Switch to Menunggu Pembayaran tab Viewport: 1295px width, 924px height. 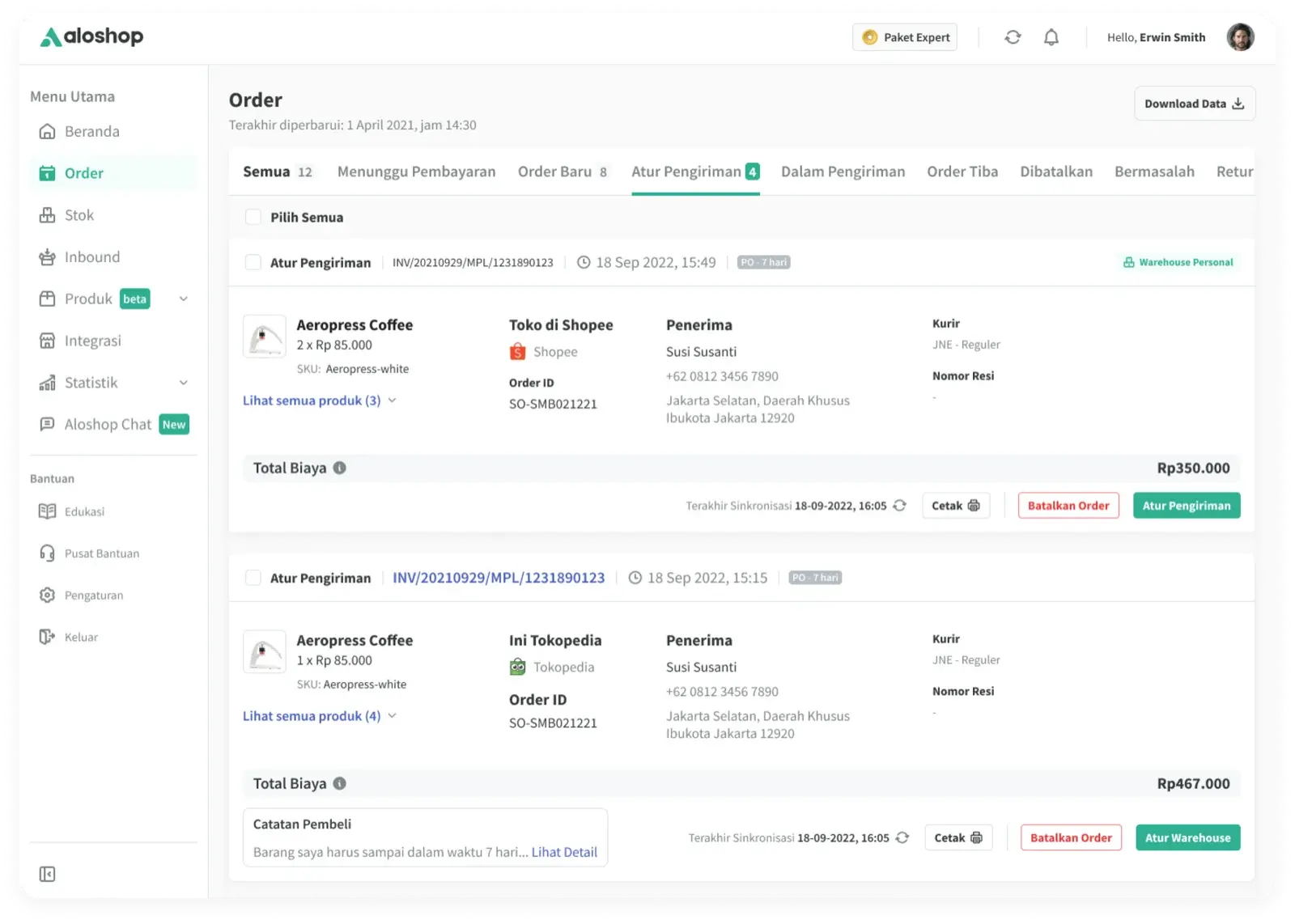click(416, 172)
